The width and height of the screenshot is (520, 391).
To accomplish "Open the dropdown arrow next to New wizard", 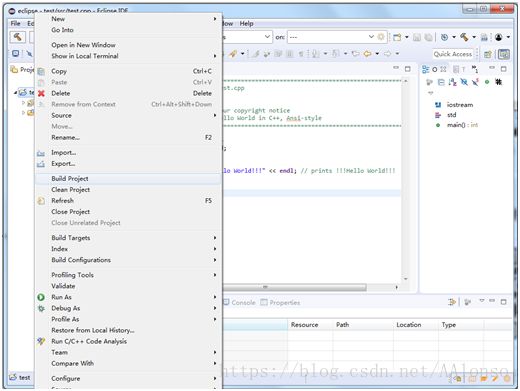I will (406, 37).
